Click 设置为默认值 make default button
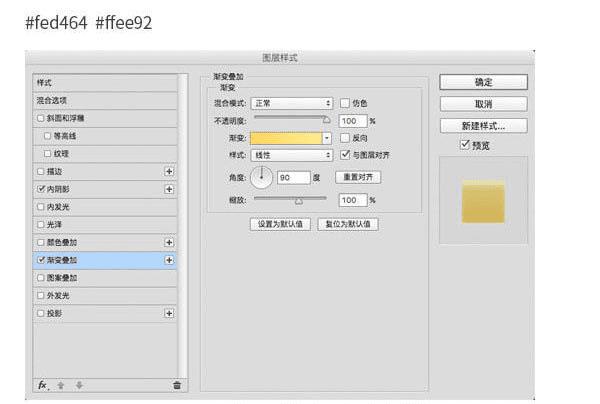The width and height of the screenshot is (600, 404). click(x=280, y=224)
